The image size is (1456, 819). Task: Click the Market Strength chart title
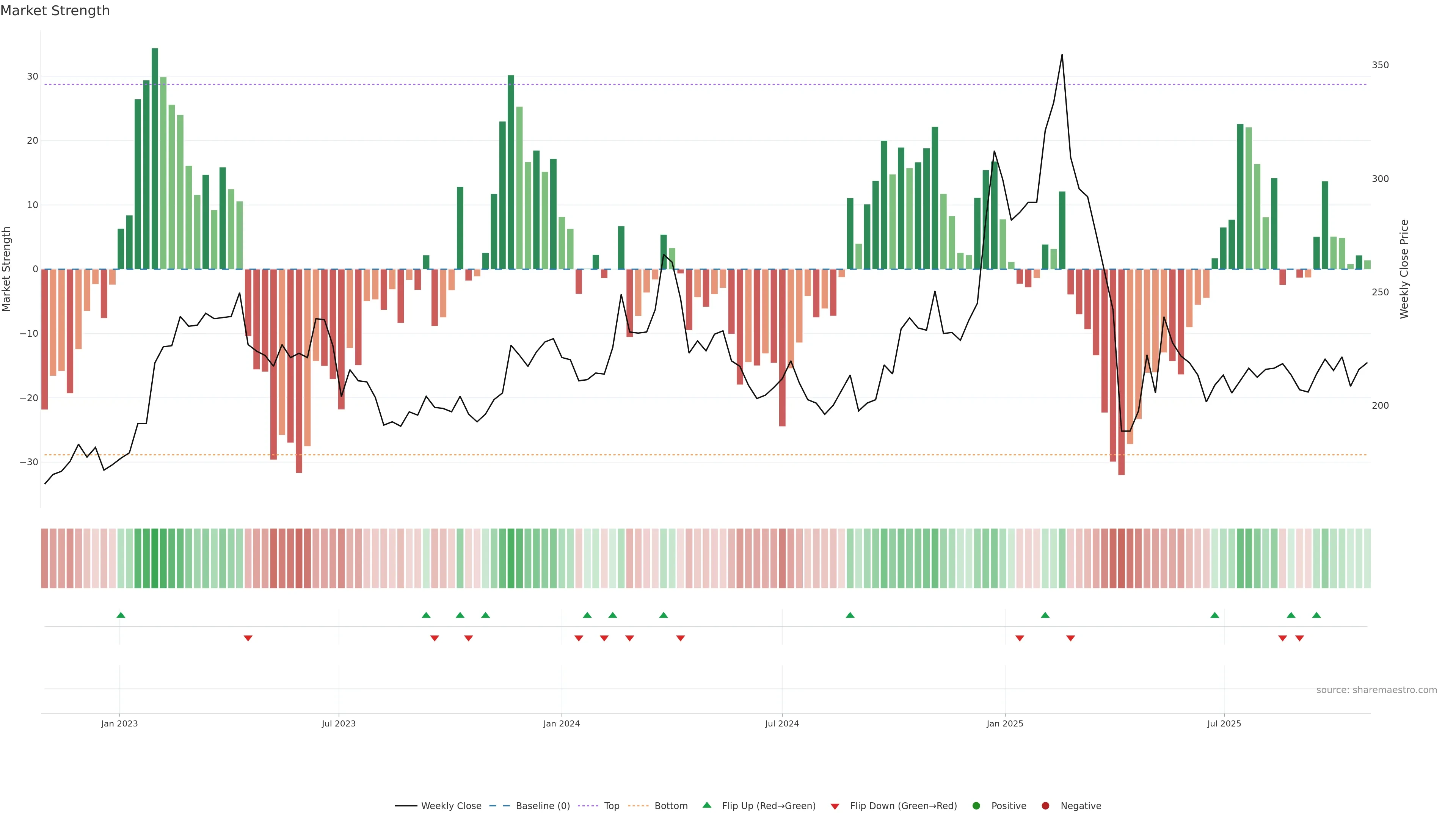point(55,11)
